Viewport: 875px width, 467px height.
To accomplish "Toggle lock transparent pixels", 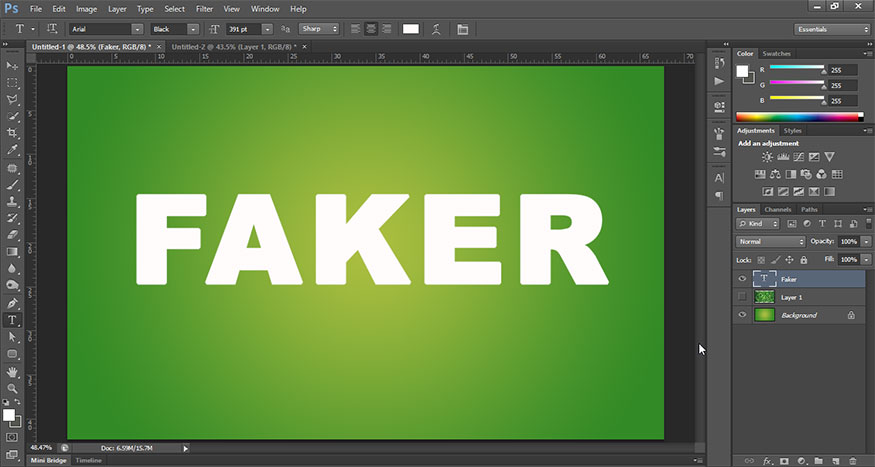I will tap(761, 260).
